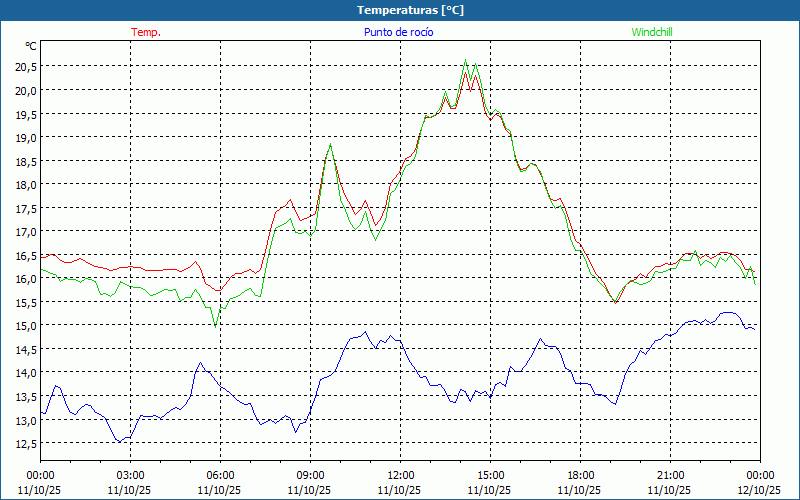The height and width of the screenshot is (500, 800).
Task: Click the 06:00 time axis label
Action: pos(220,475)
